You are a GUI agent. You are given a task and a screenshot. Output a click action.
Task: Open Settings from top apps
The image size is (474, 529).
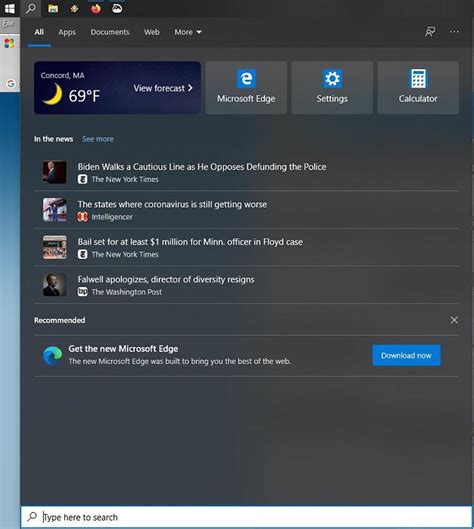tap(332, 87)
